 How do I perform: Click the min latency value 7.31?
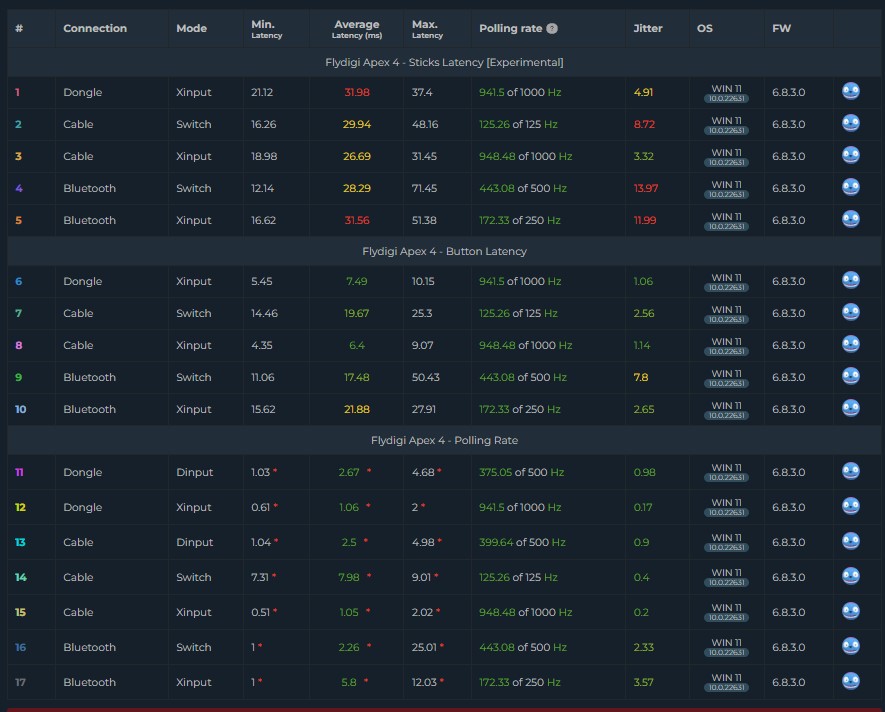[x=260, y=578]
